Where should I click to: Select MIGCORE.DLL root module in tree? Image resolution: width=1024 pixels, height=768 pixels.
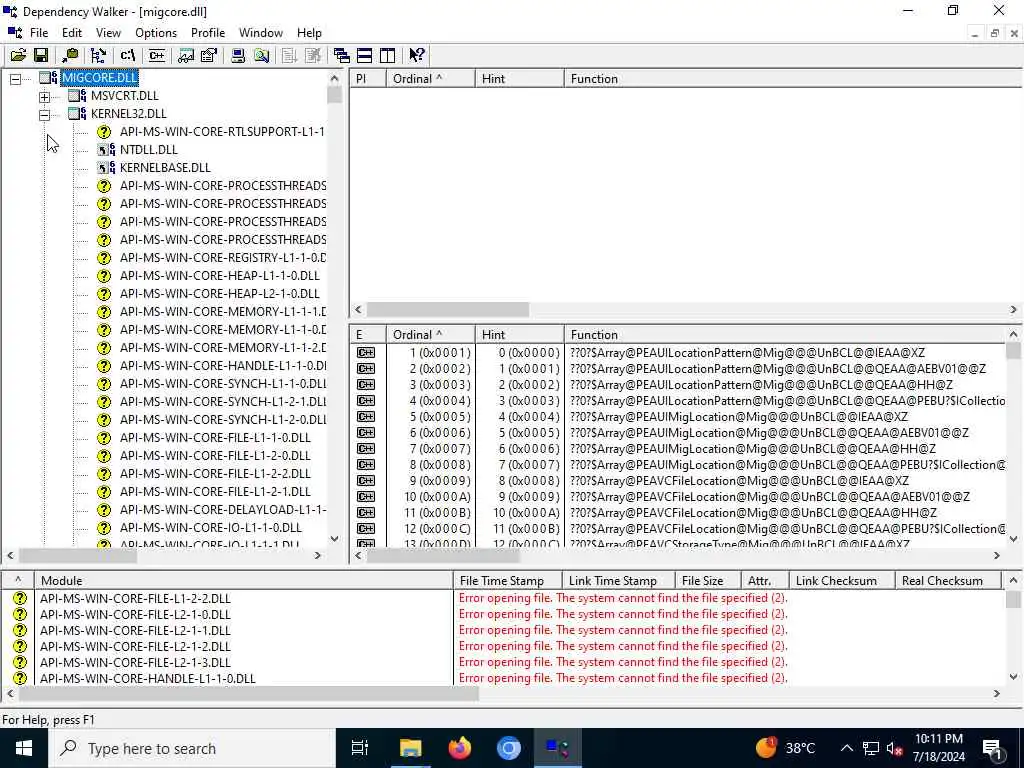coord(99,78)
